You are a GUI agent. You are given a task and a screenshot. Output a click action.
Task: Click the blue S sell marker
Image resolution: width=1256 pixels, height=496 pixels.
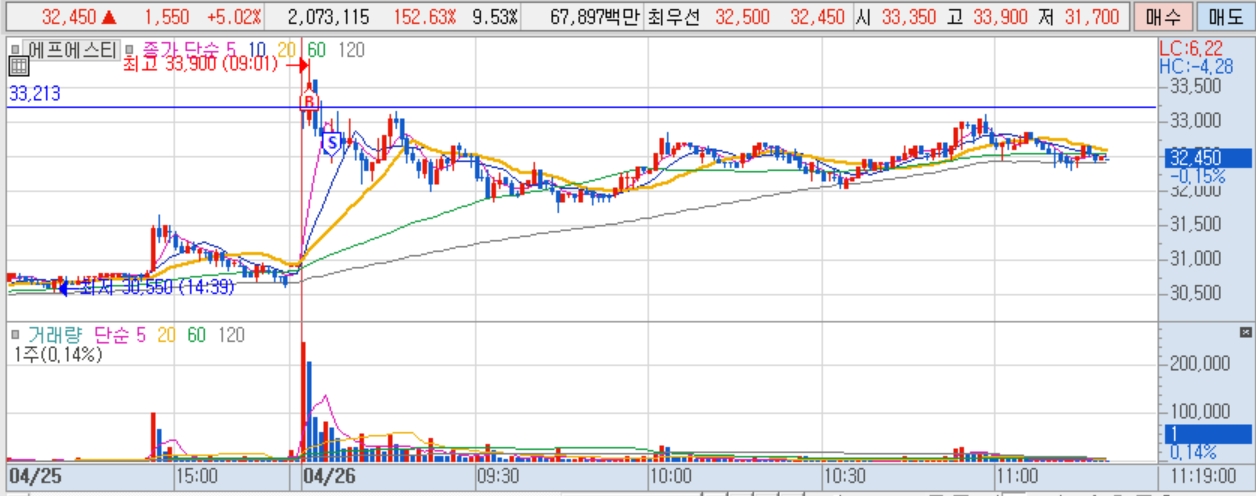click(x=331, y=142)
